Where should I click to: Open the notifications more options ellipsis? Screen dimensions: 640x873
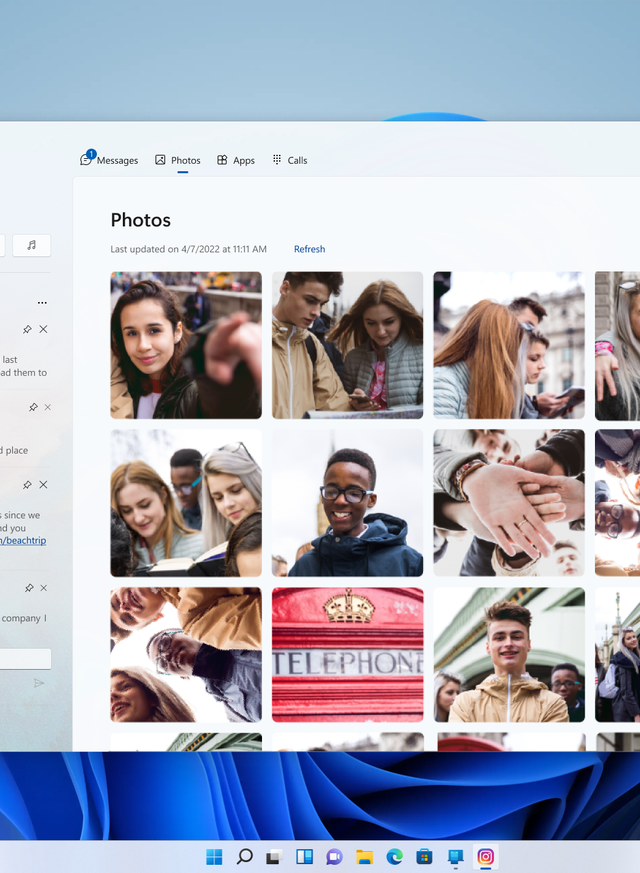tap(42, 302)
